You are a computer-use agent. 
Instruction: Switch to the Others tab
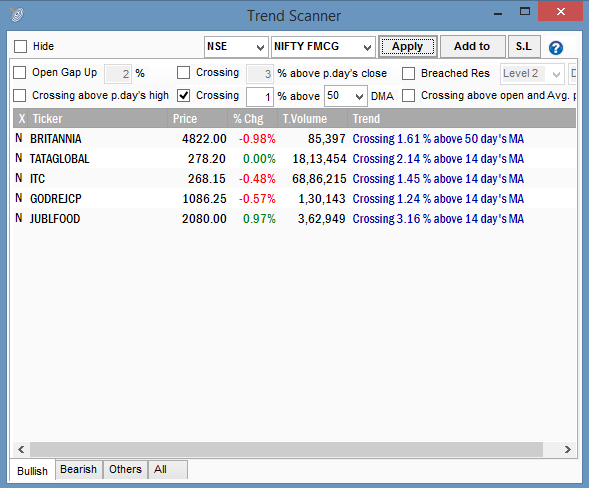[x=125, y=469]
